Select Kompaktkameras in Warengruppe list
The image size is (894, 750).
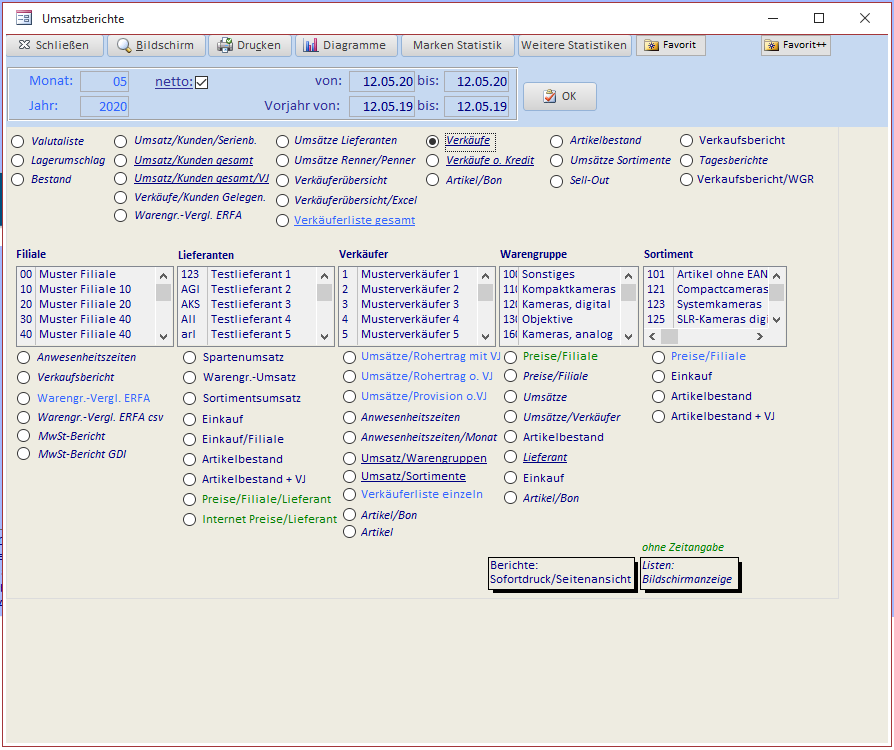(x=561, y=290)
